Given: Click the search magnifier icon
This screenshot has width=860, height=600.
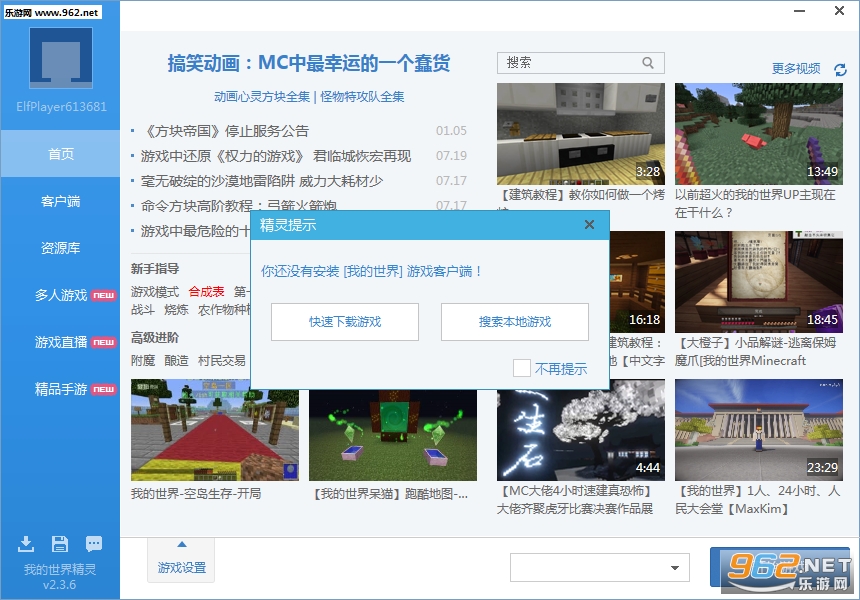Looking at the screenshot, I should point(648,63).
